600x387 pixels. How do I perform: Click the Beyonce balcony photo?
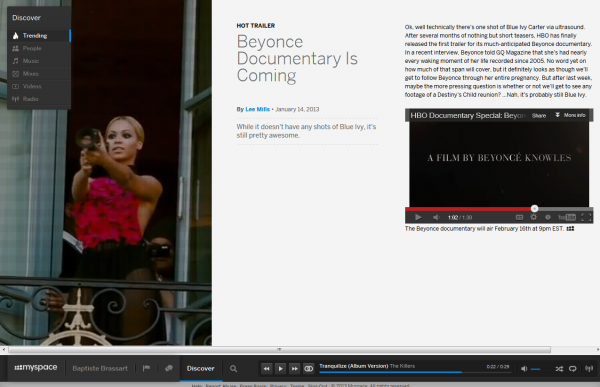coord(106,173)
